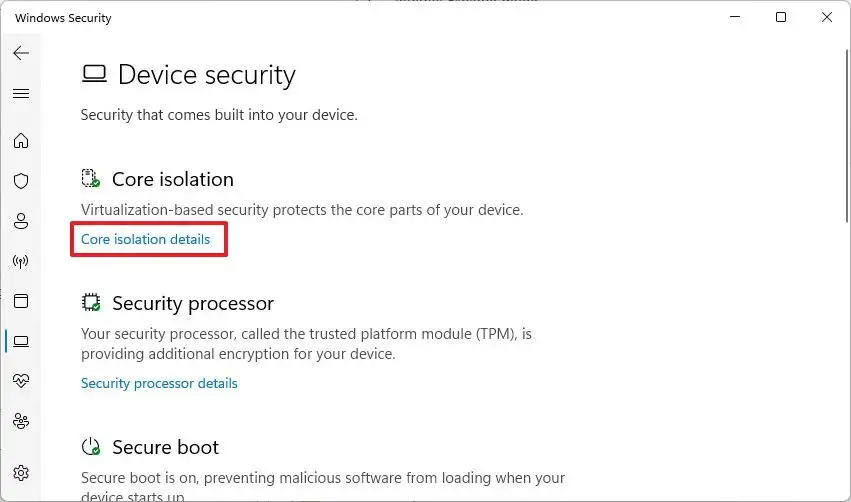Screen dimensions: 851x502
Task: Select the Device security sidebar icon
Action: [21, 341]
